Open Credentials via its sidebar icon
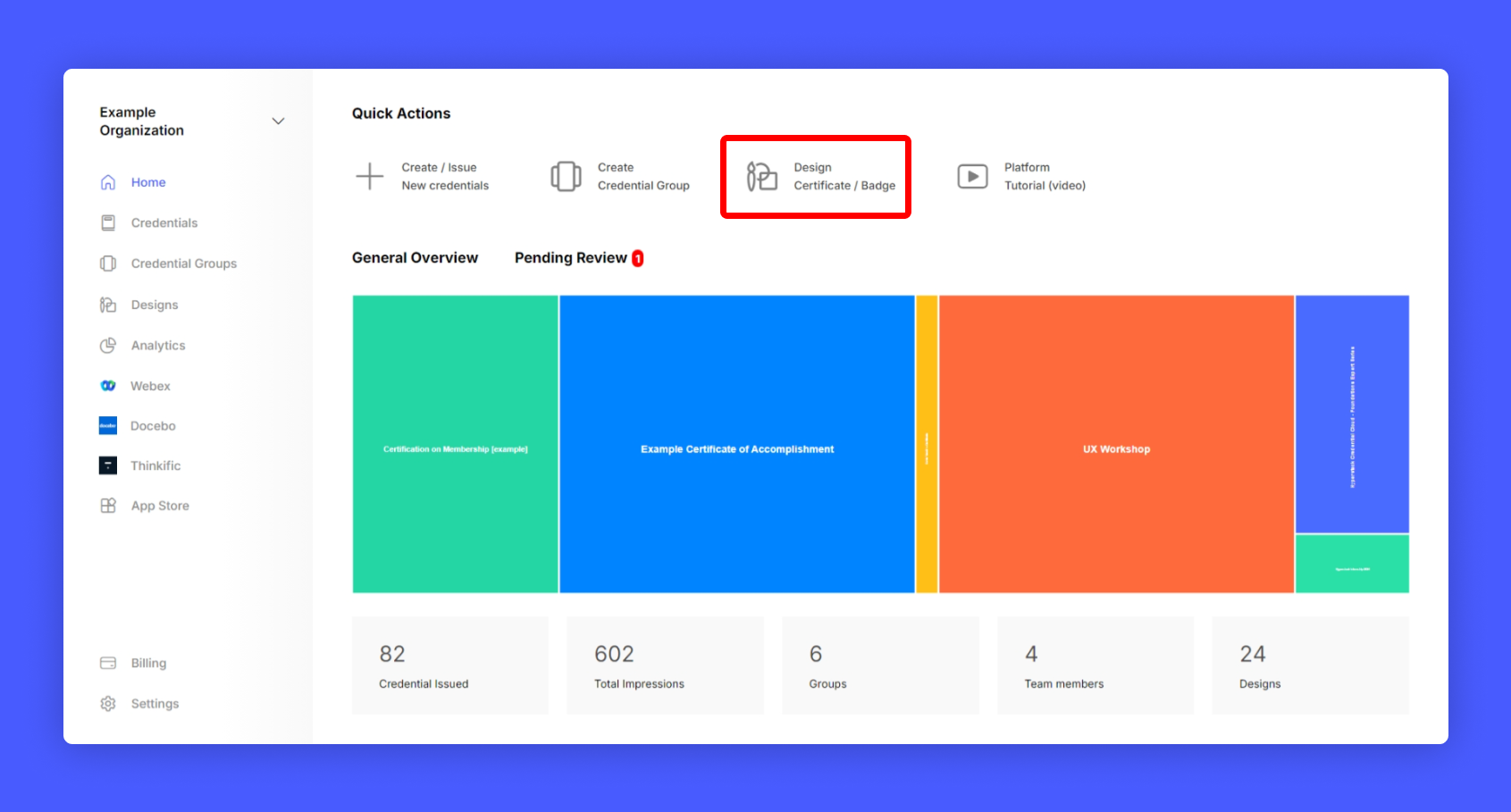Viewport: 1511px width, 812px height. pos(108,223)
